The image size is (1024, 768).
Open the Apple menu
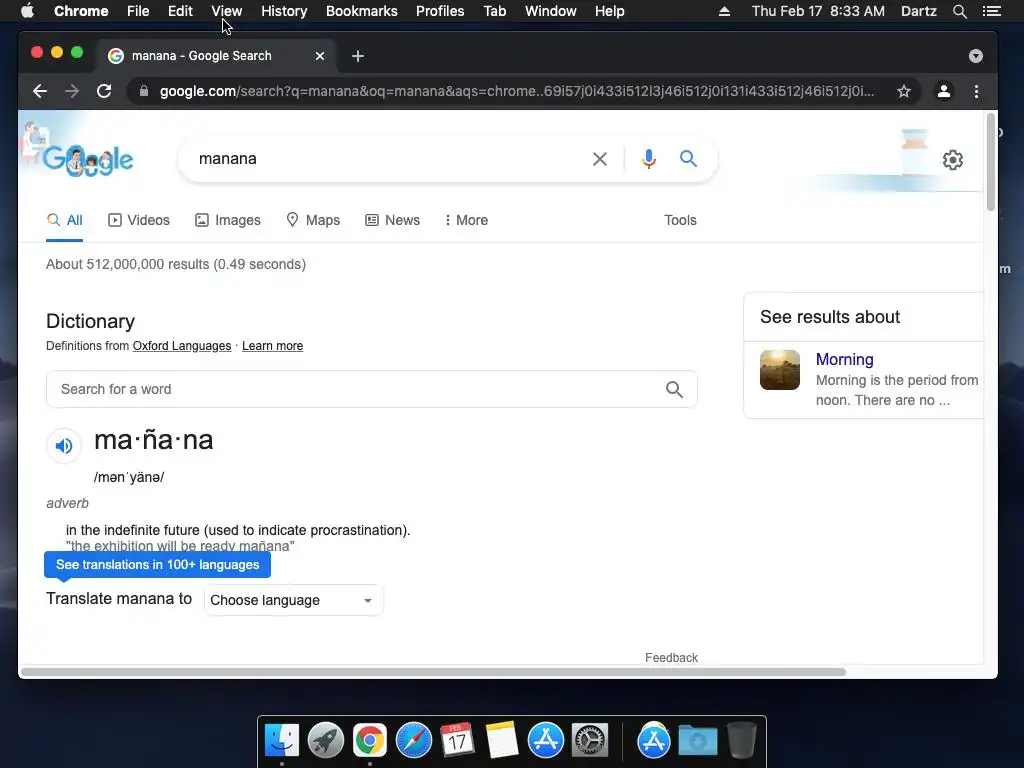click(x=27, y=11)
